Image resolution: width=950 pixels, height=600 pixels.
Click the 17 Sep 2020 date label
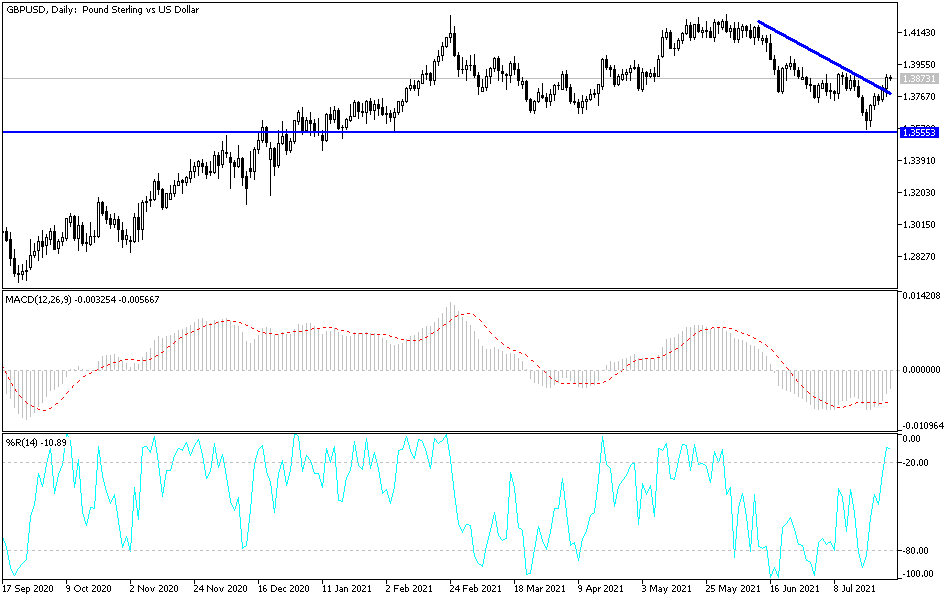[29, 589]
